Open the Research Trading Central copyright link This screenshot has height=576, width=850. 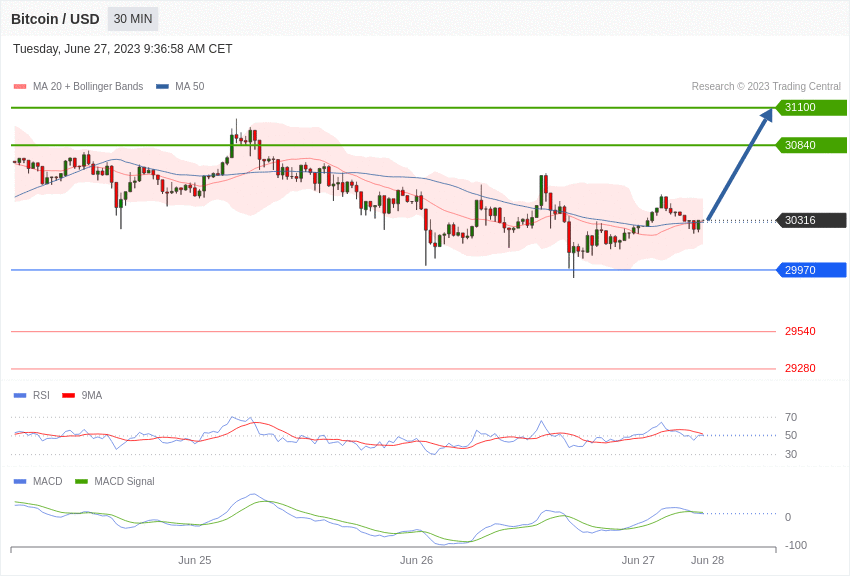click(766, 87)
